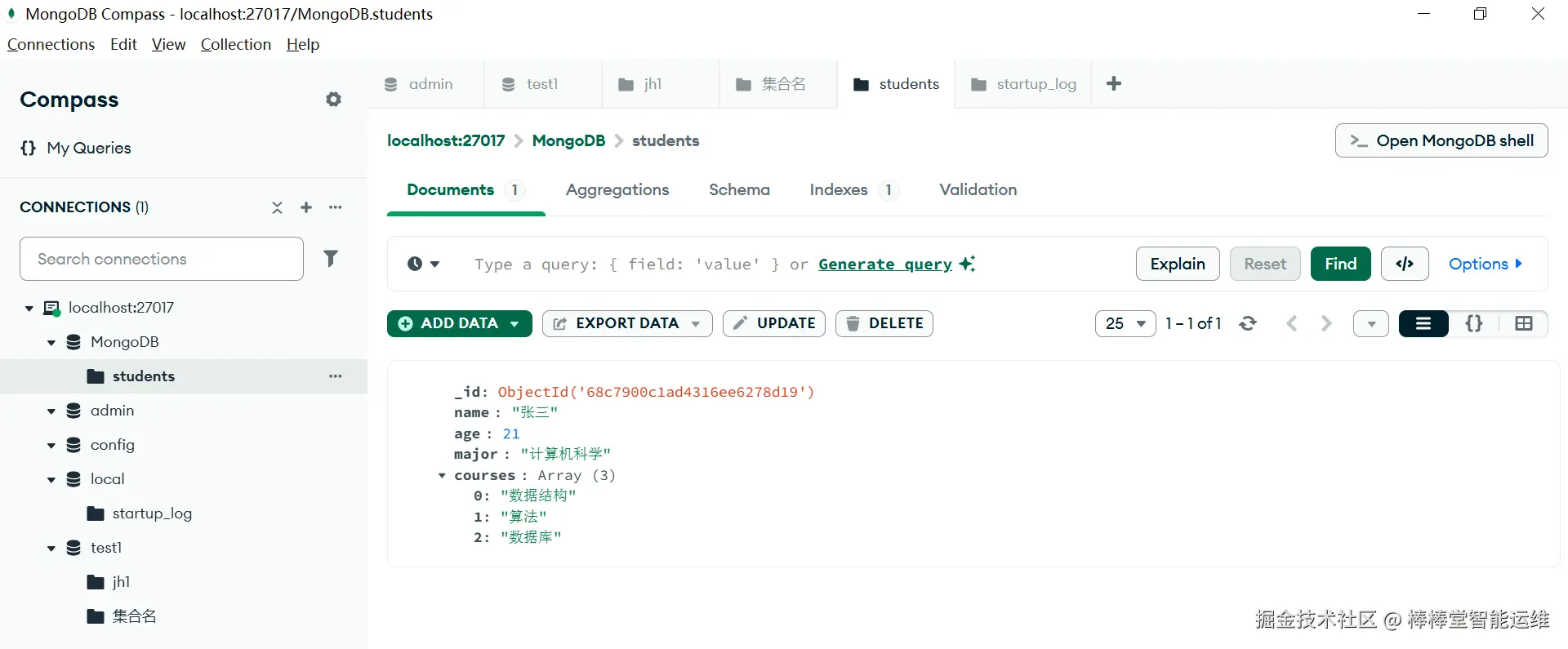This screenshot has height=649, width=1568.
Task: Click localhost:27017 connection server icon
Action: 51,309
